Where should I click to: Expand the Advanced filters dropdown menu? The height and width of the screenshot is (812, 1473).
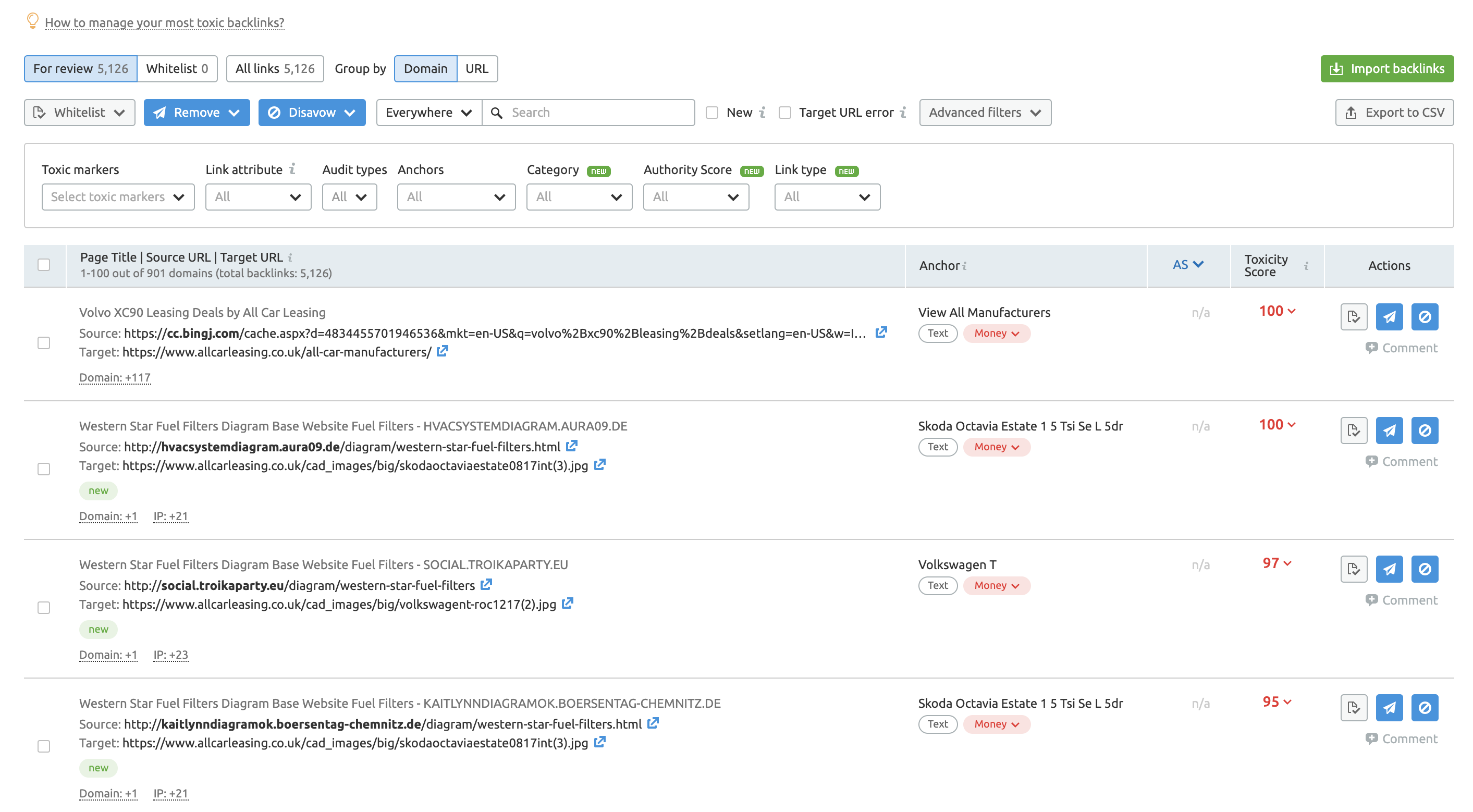[x=984, y=112]
